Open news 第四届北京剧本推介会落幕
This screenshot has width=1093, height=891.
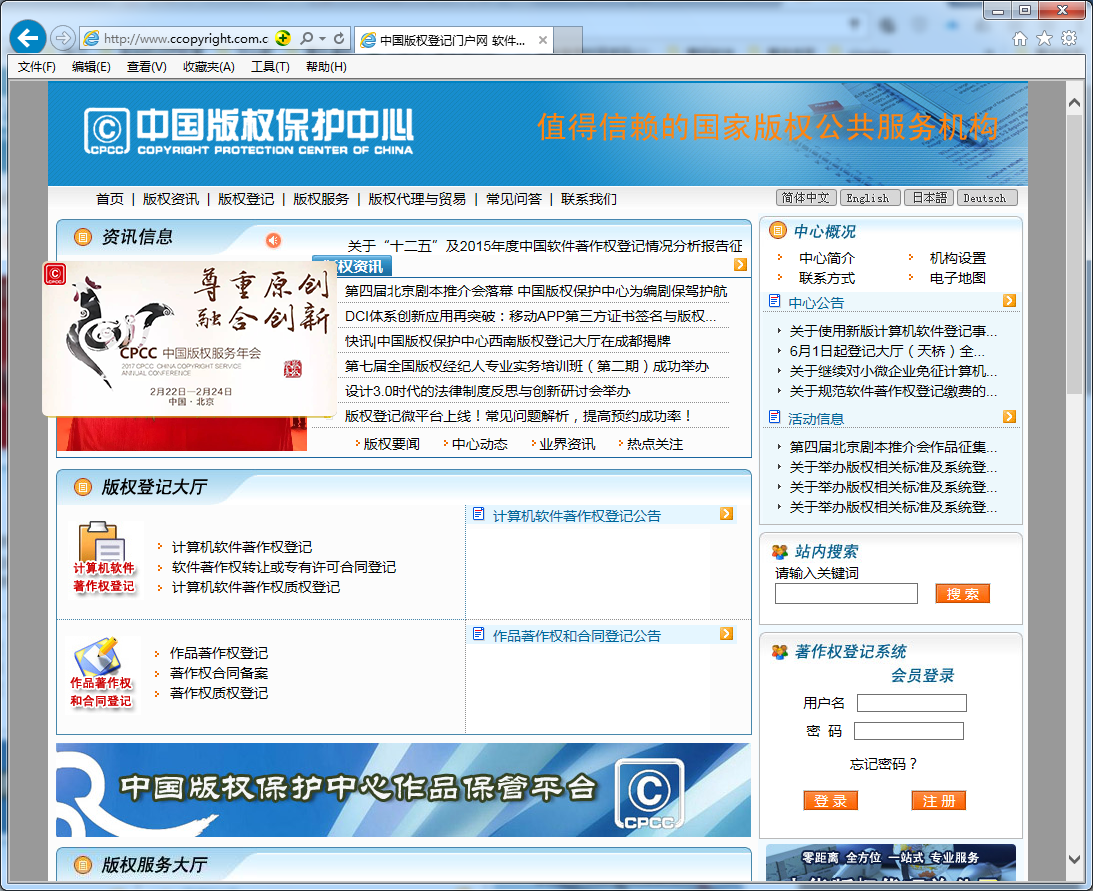point(536,291)
